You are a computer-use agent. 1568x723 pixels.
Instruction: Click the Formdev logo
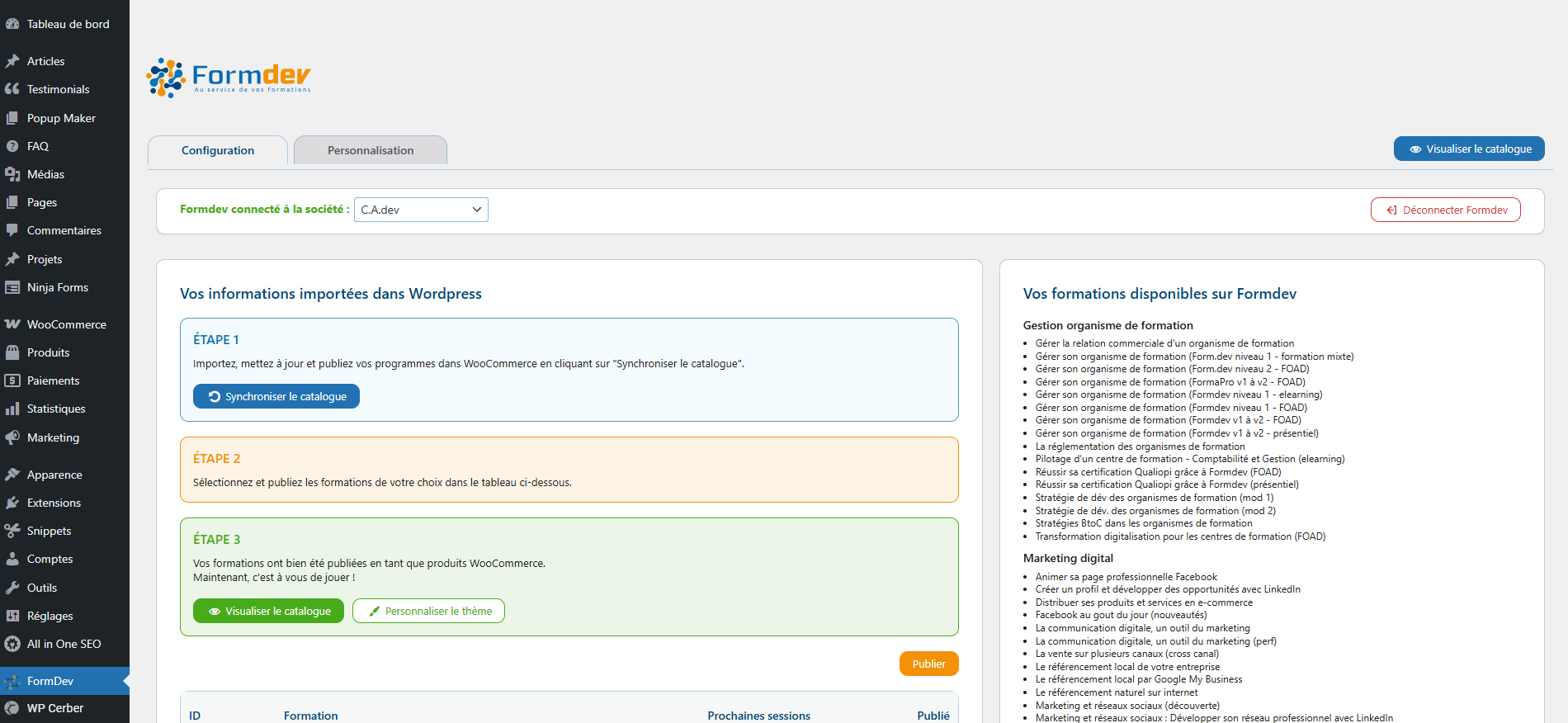pyautogui.click(x=229, y=78)
